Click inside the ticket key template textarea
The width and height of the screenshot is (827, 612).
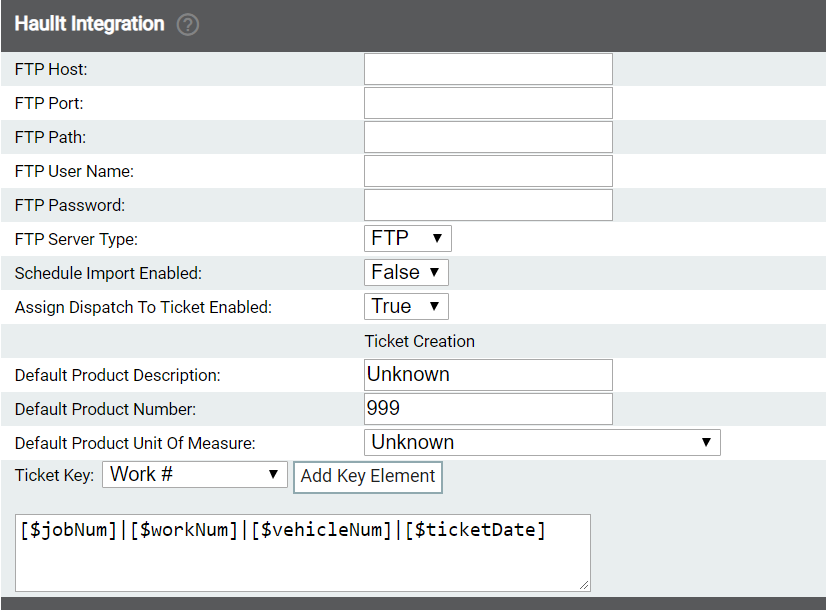click(303, 553)
